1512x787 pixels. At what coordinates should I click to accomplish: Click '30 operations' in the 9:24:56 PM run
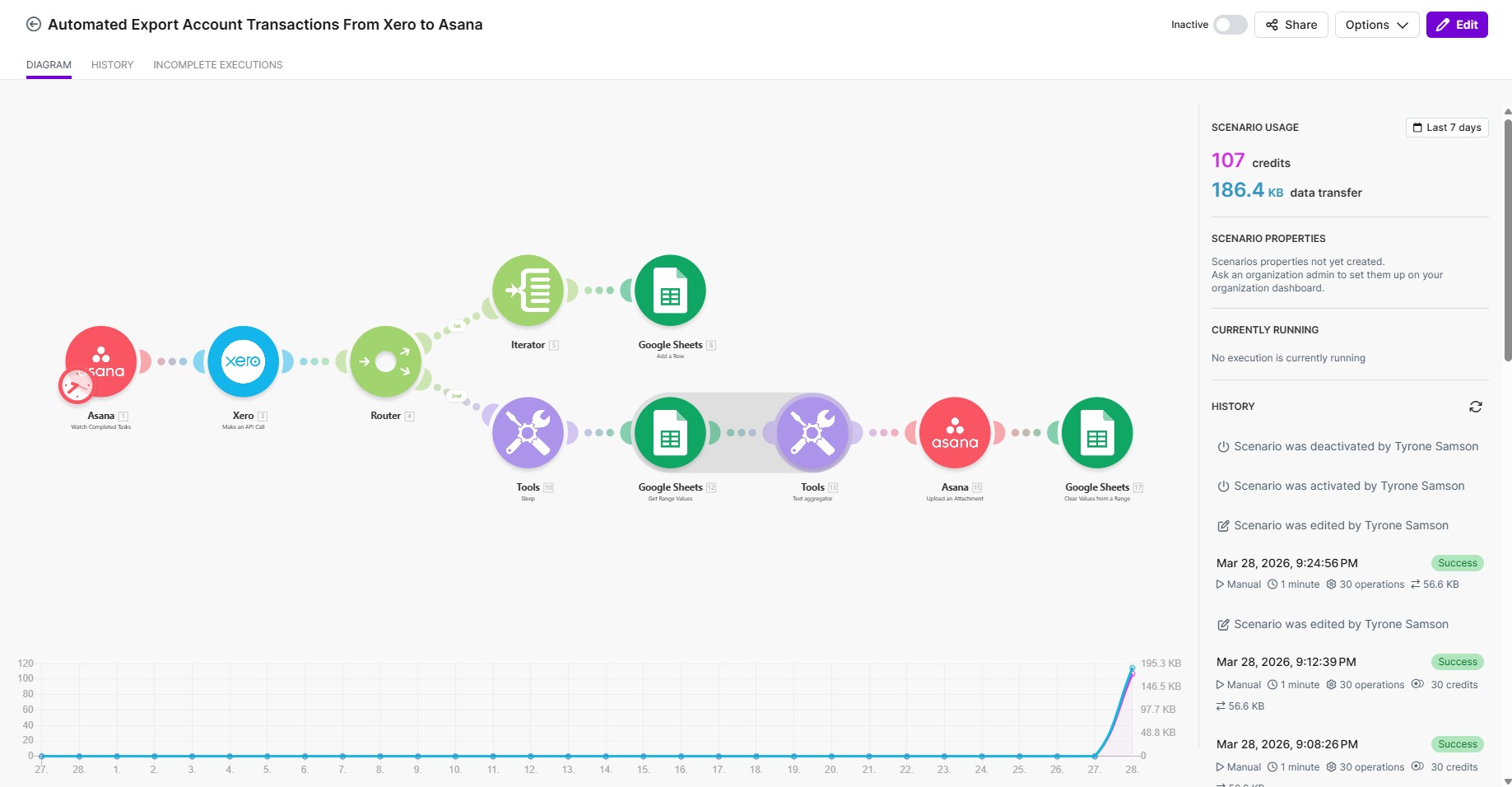pos(1365,584)
